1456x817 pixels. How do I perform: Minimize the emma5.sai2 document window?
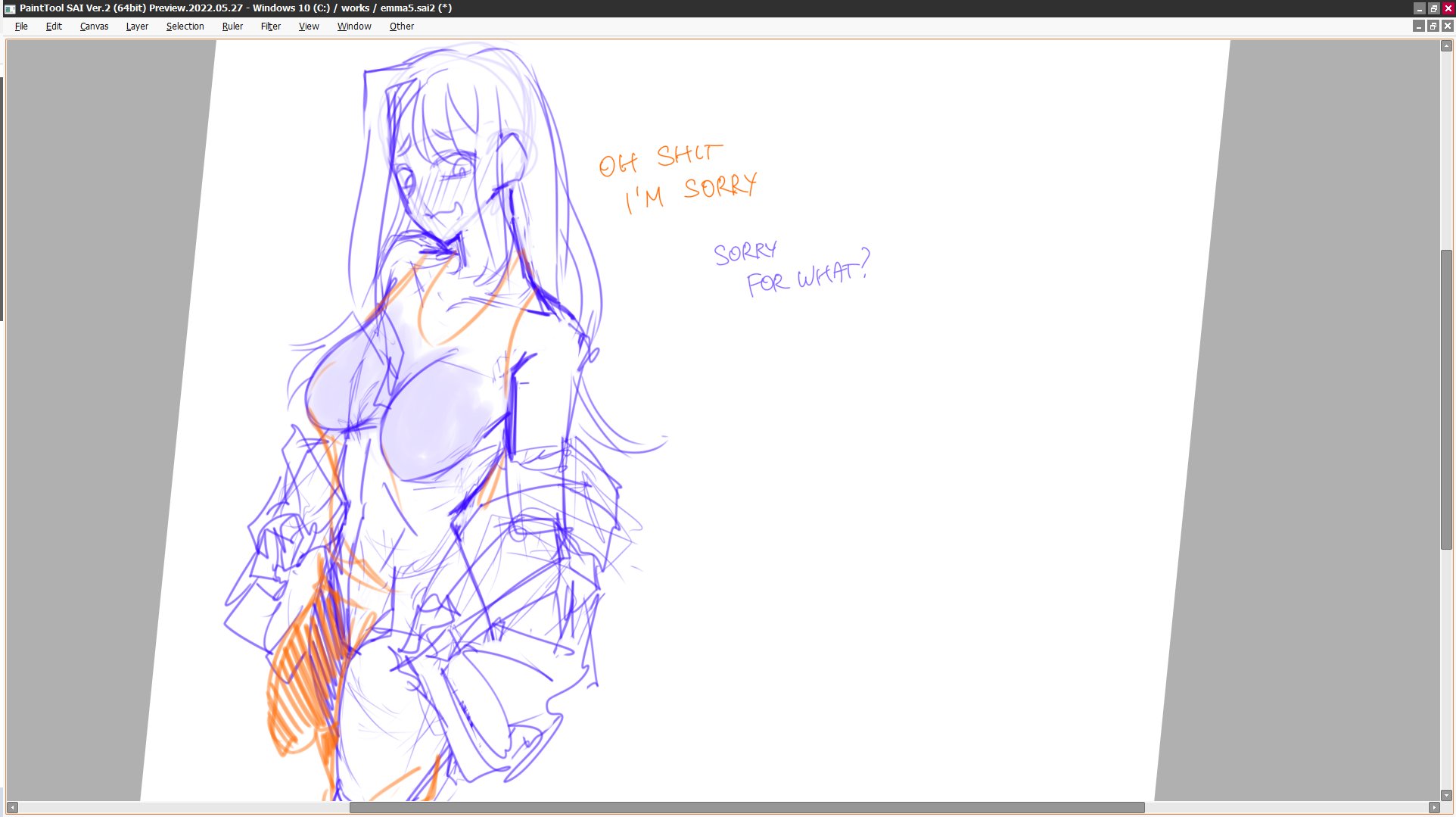pos(1419,26)
